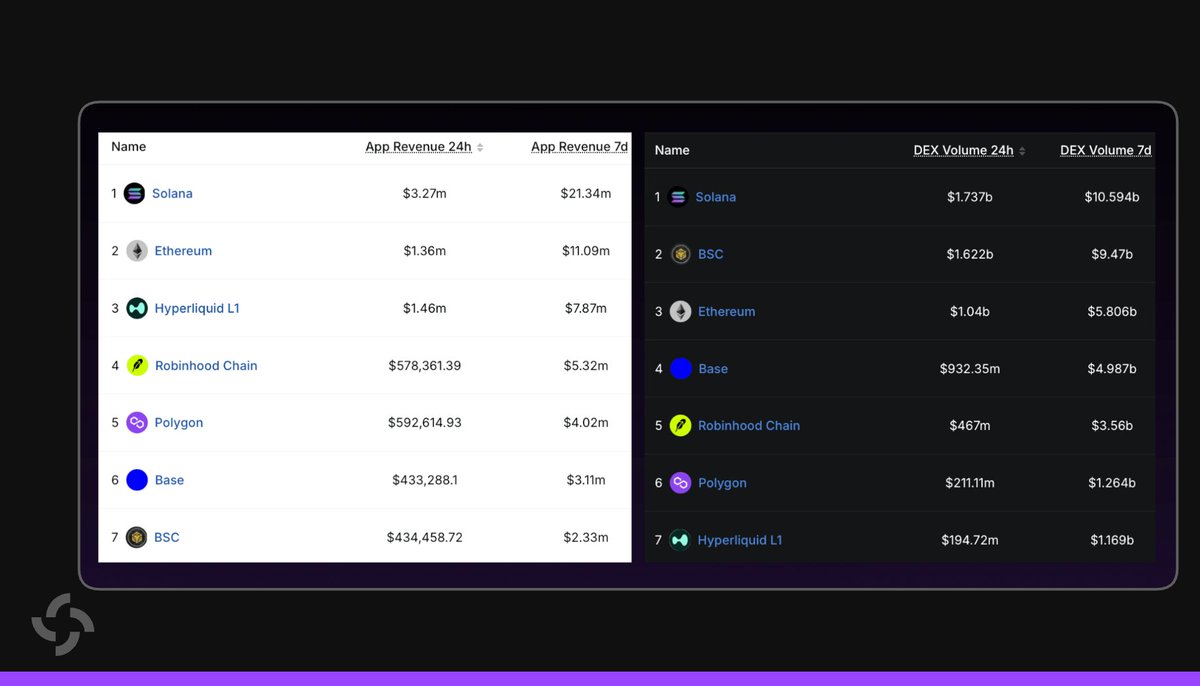This screenshot has height=686, width=1200.
Task: Click BSC logo in DEX Volume table
Action: pyautogui.click(x=681, y=254)
